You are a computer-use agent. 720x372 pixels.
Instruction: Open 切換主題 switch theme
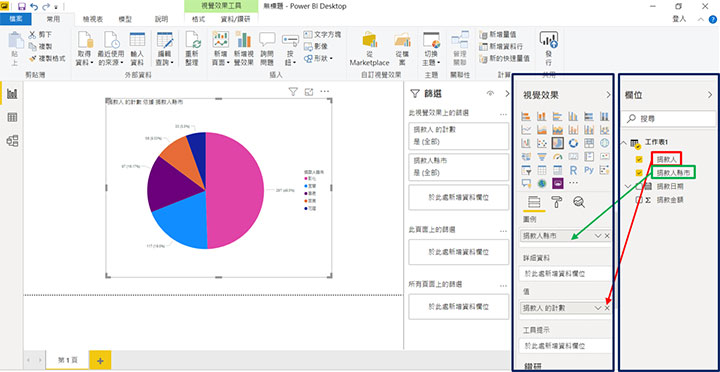coord(431,49)
